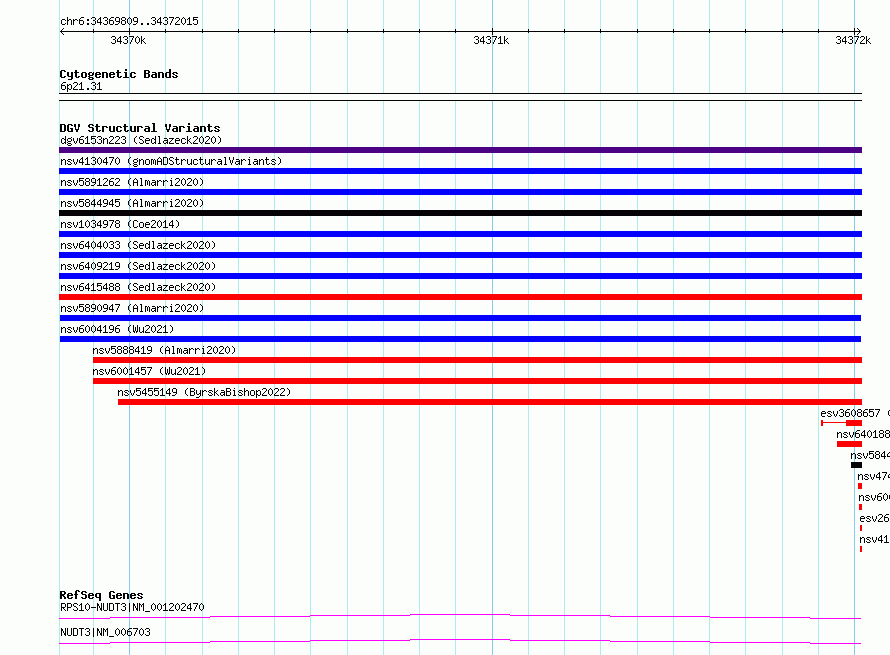Screen dimensions: 890x655
Task: Click the nsv6409219 (Sedlazeck2020) label
Action: pyautogui.click(x=138, y=266)
